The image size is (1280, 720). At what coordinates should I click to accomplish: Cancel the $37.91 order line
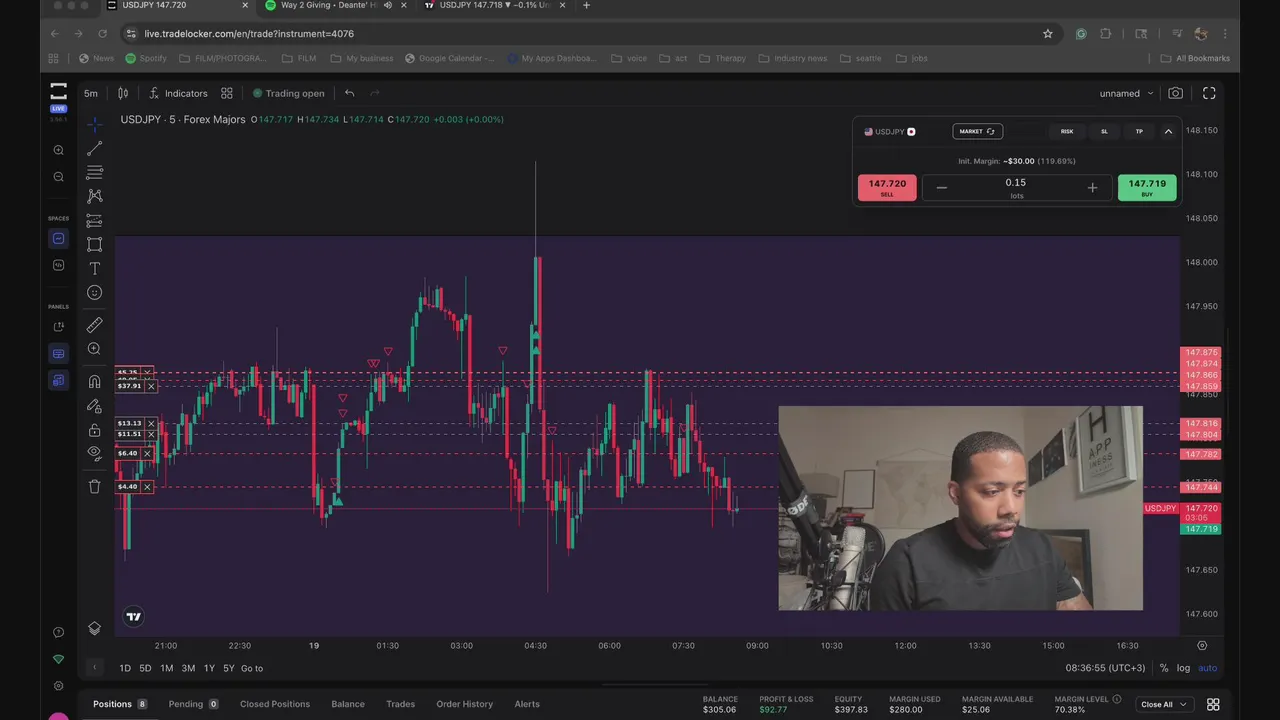[151, 386]
